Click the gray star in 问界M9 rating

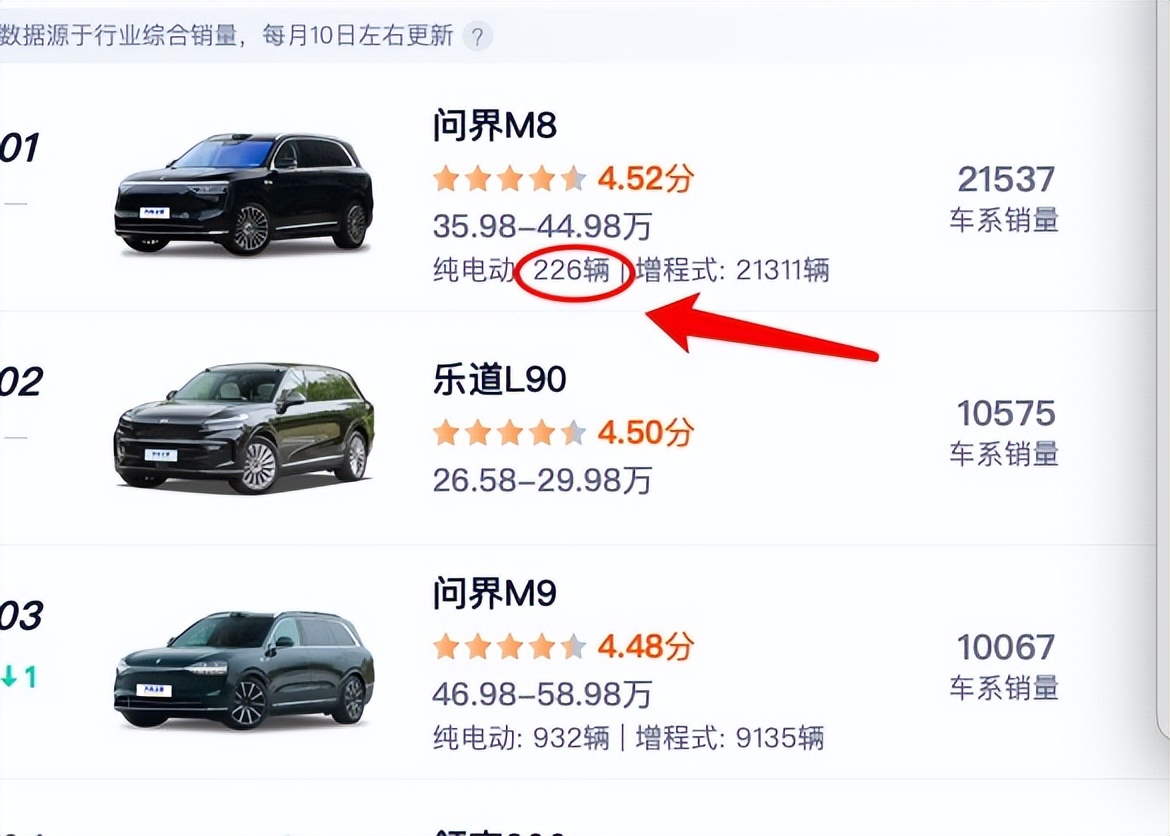pos(574,646)
